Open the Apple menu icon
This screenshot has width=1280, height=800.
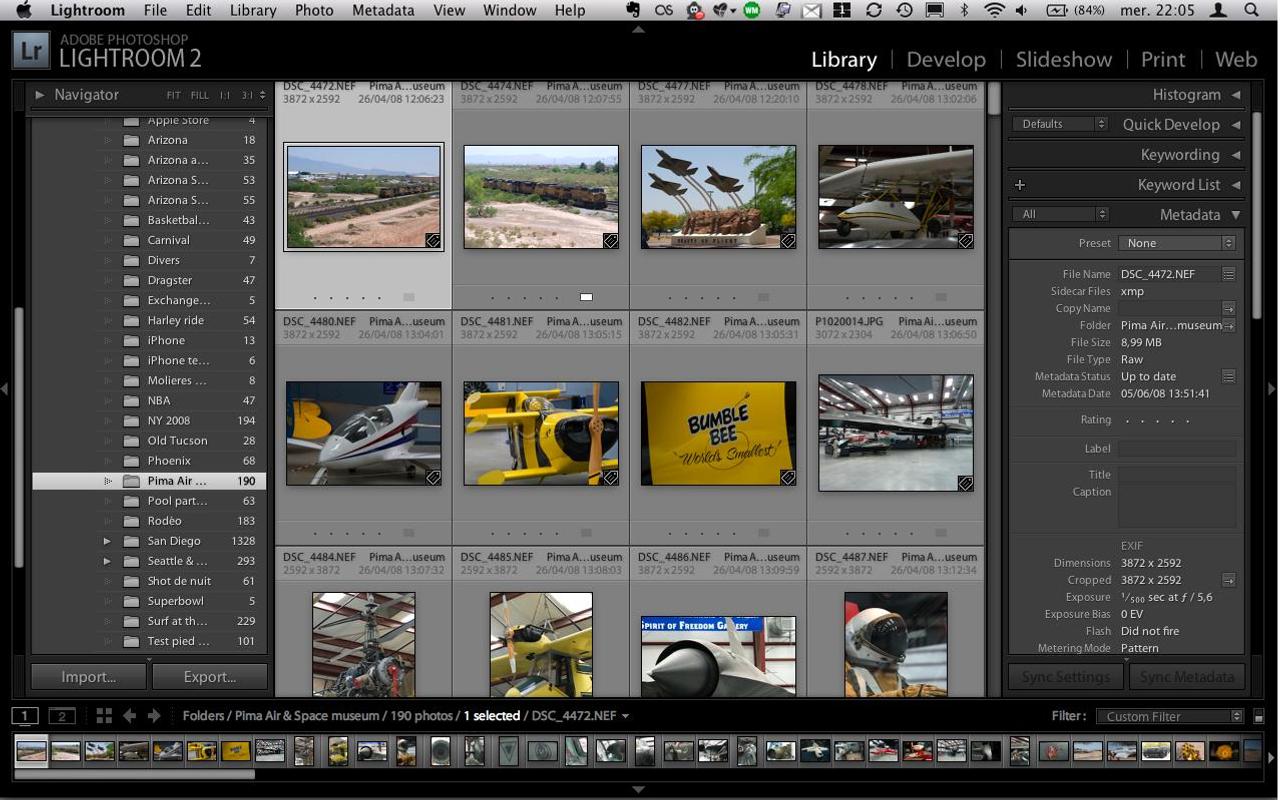[x=25, y=10]
